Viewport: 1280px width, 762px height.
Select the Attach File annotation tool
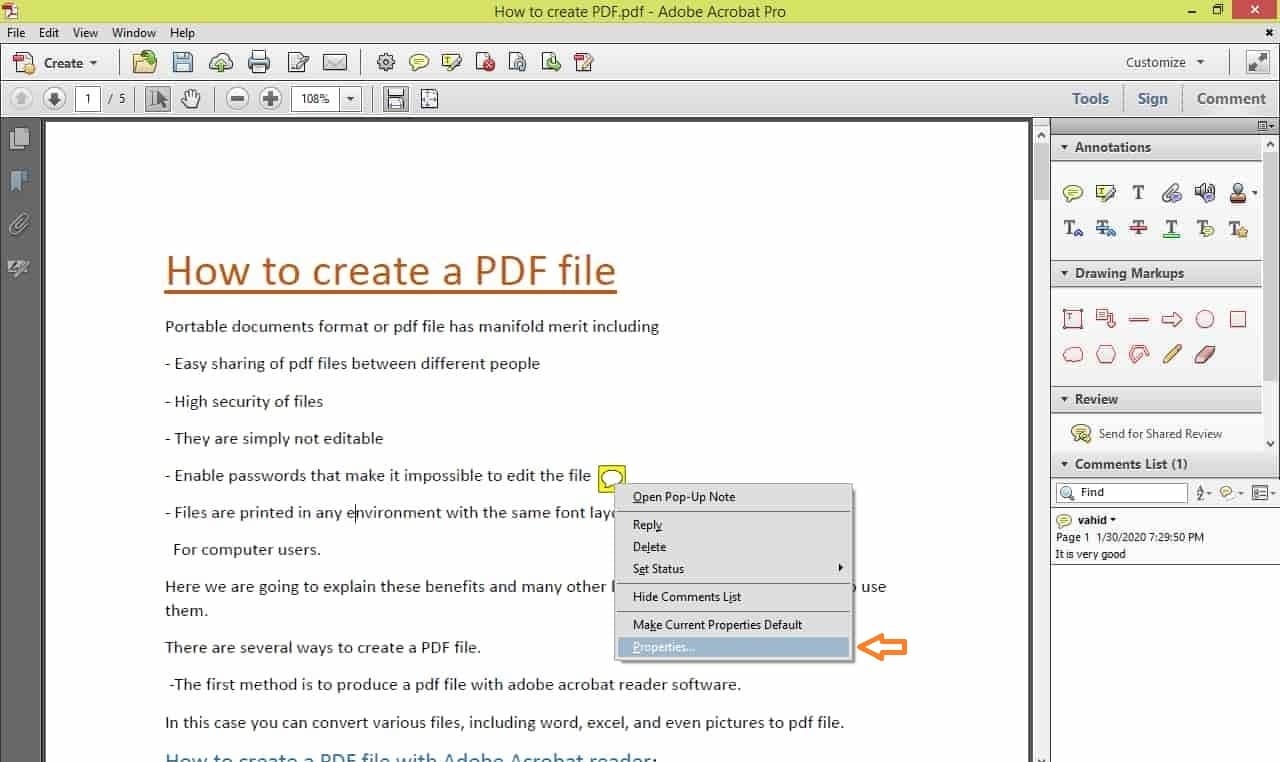click(x=1170, y=192)
